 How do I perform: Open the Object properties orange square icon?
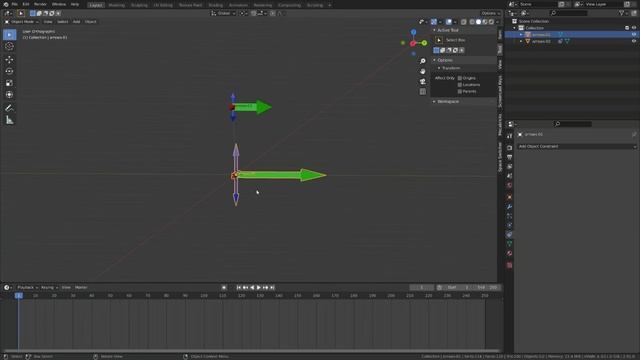coord(509,197)
